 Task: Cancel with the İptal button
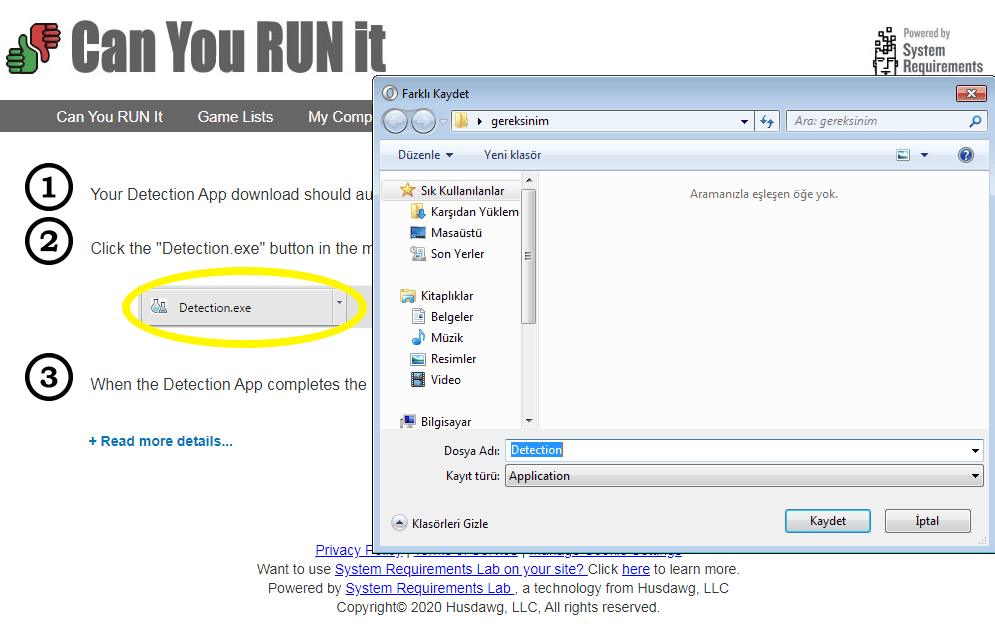[x=926, y=521]
